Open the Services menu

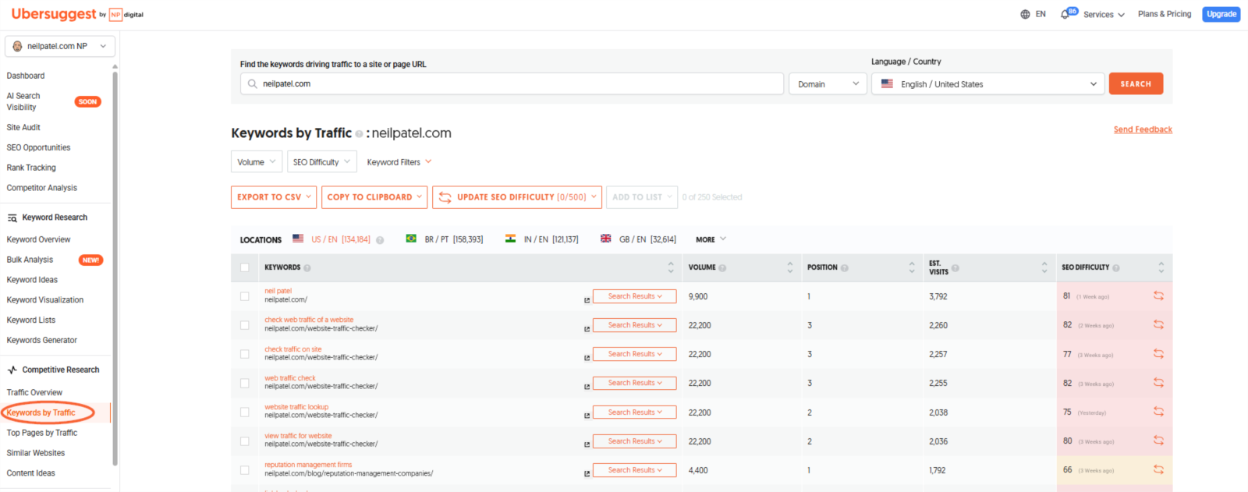(1104, 14)
